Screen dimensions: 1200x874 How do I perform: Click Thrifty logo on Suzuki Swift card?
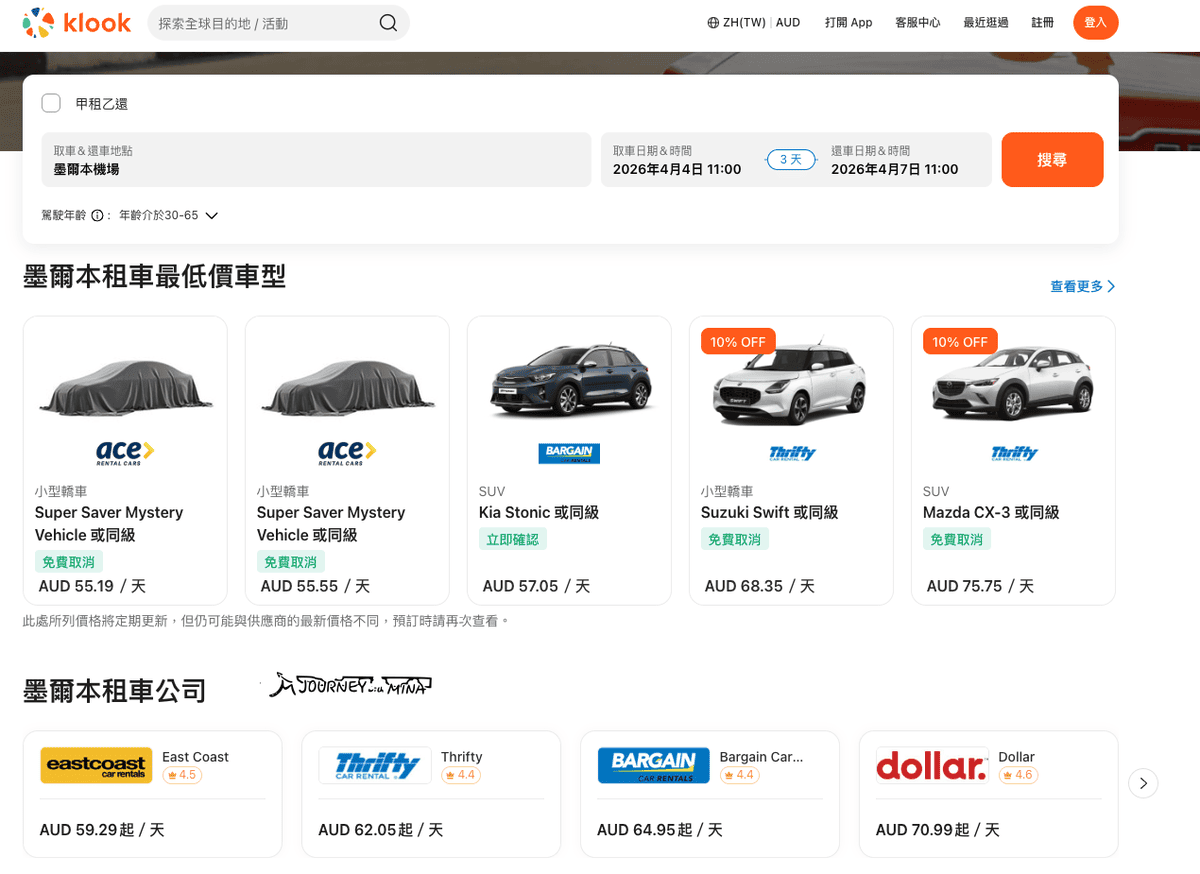[x=792, y=453]
